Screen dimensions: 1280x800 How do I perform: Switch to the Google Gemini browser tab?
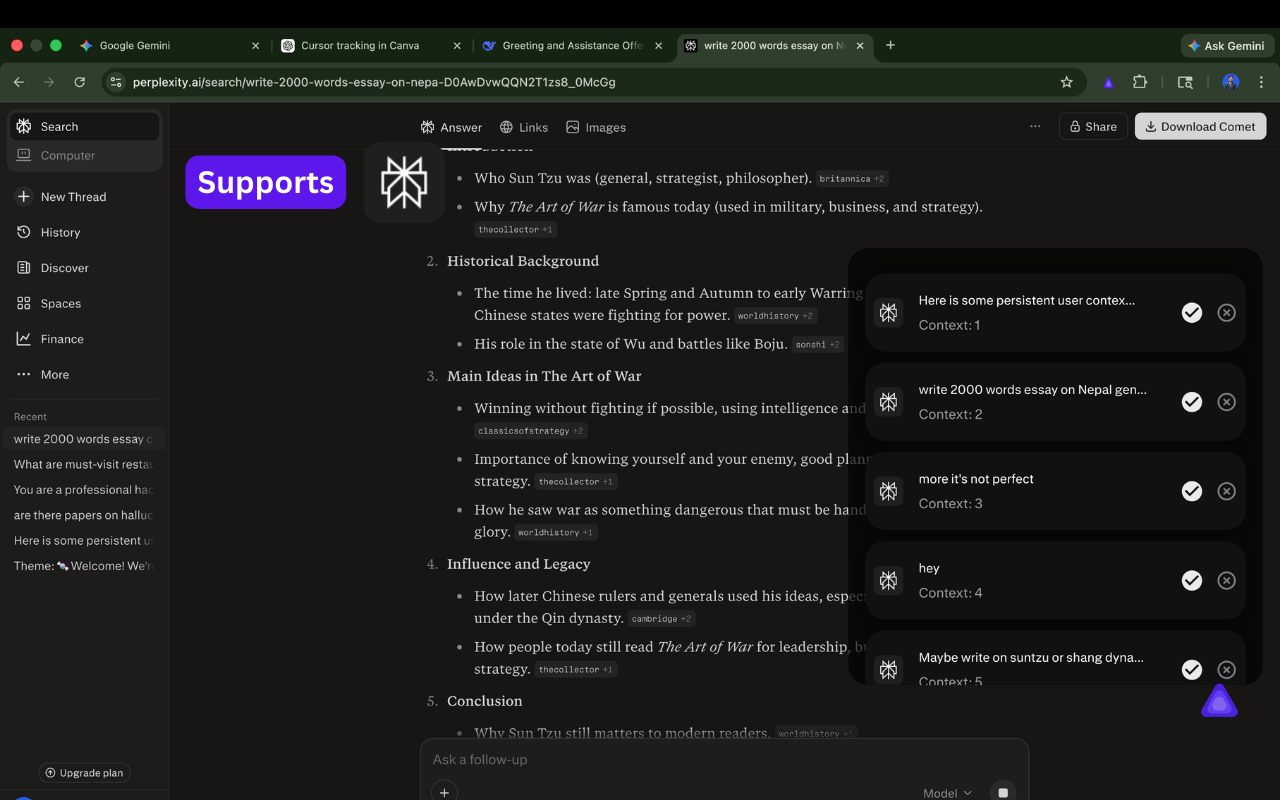click(168, 45)
